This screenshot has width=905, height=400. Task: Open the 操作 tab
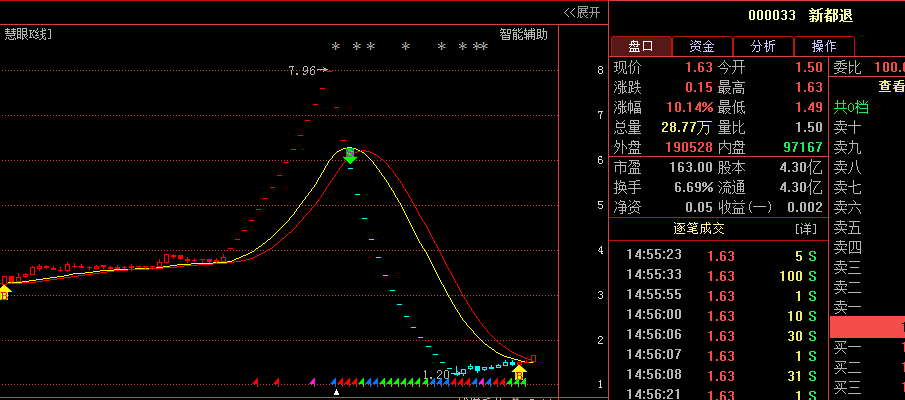(824, 46)
